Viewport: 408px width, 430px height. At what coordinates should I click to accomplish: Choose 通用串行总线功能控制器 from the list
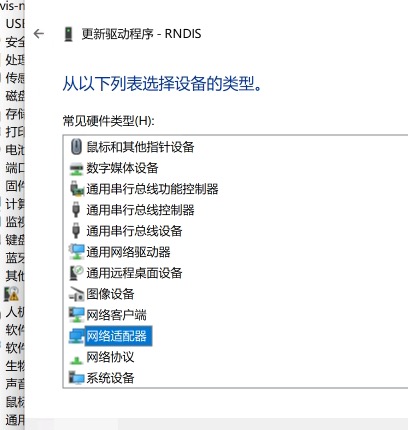(152, 189)
